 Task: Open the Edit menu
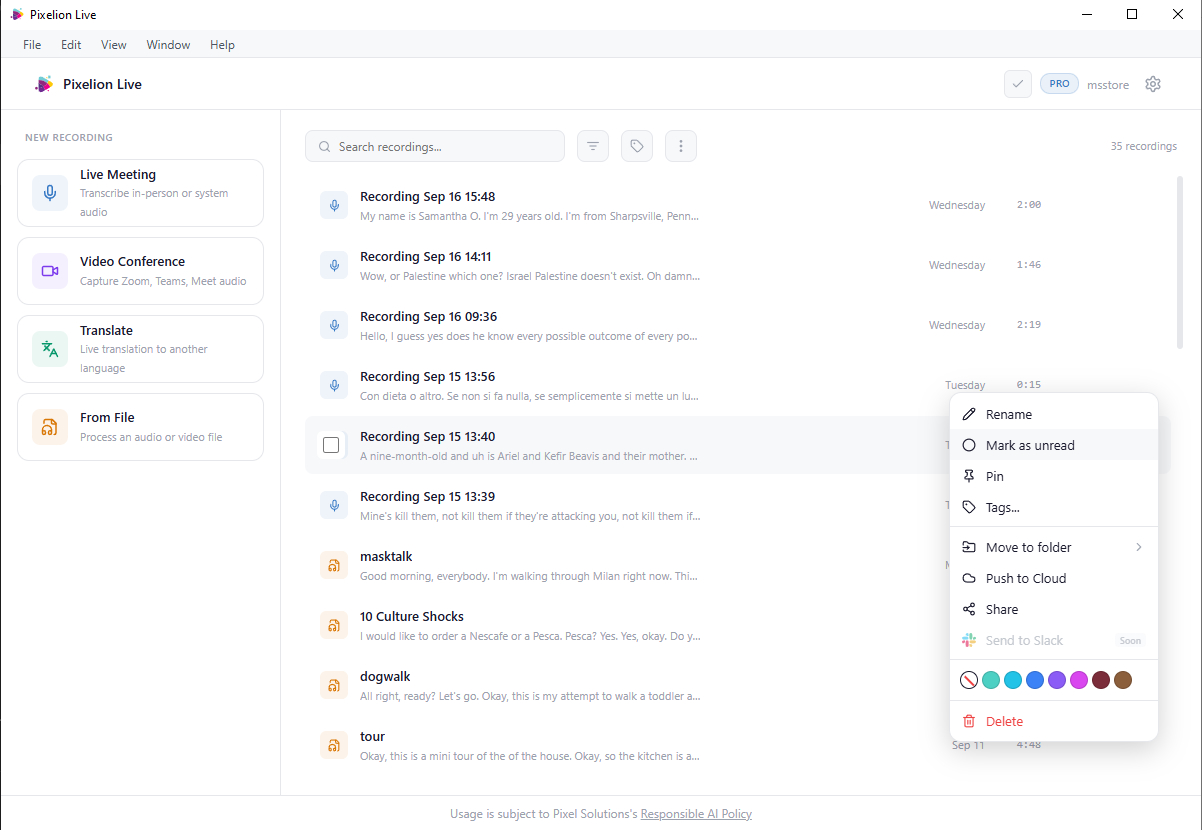(x=71, y=45)
